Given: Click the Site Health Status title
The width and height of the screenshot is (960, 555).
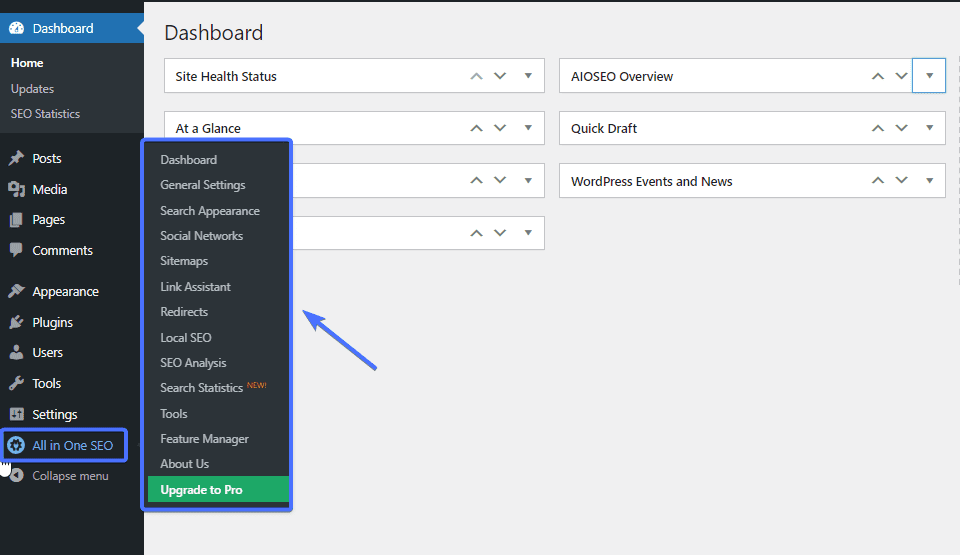Looking at the screenshot, I should [x=226, y=76].
